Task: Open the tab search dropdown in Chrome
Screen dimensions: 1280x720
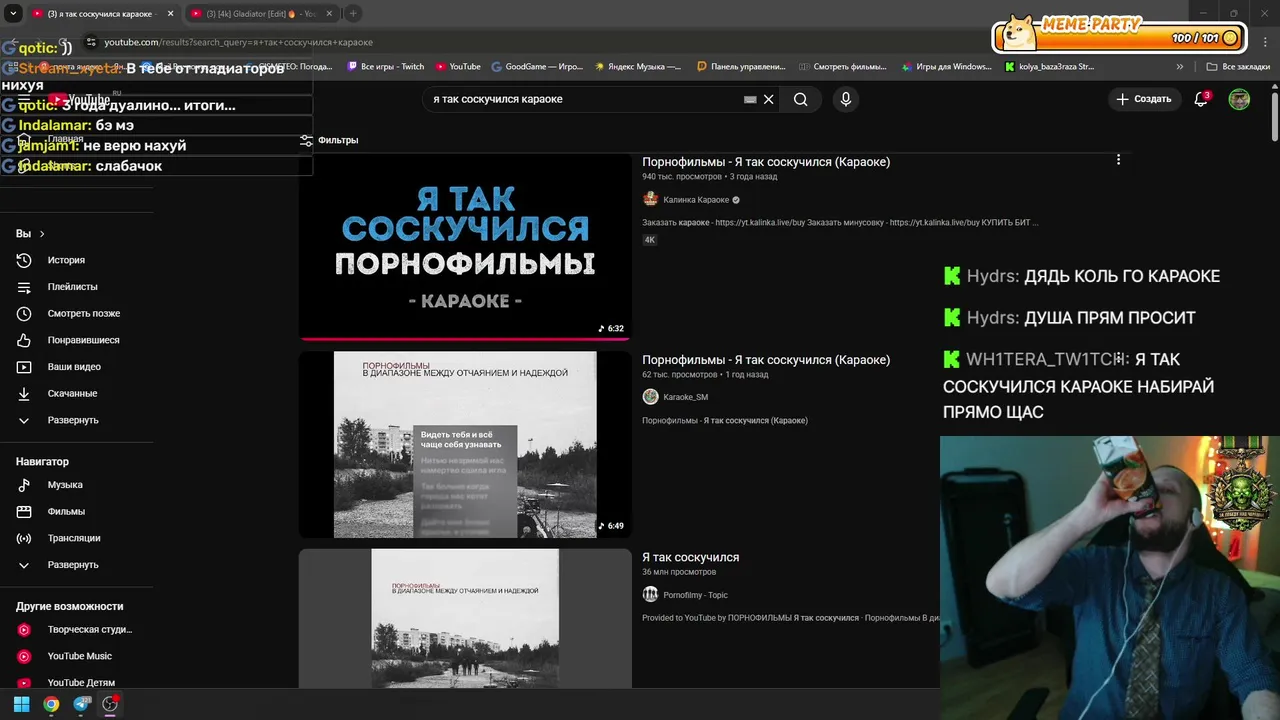Action: tap(13, 14)
